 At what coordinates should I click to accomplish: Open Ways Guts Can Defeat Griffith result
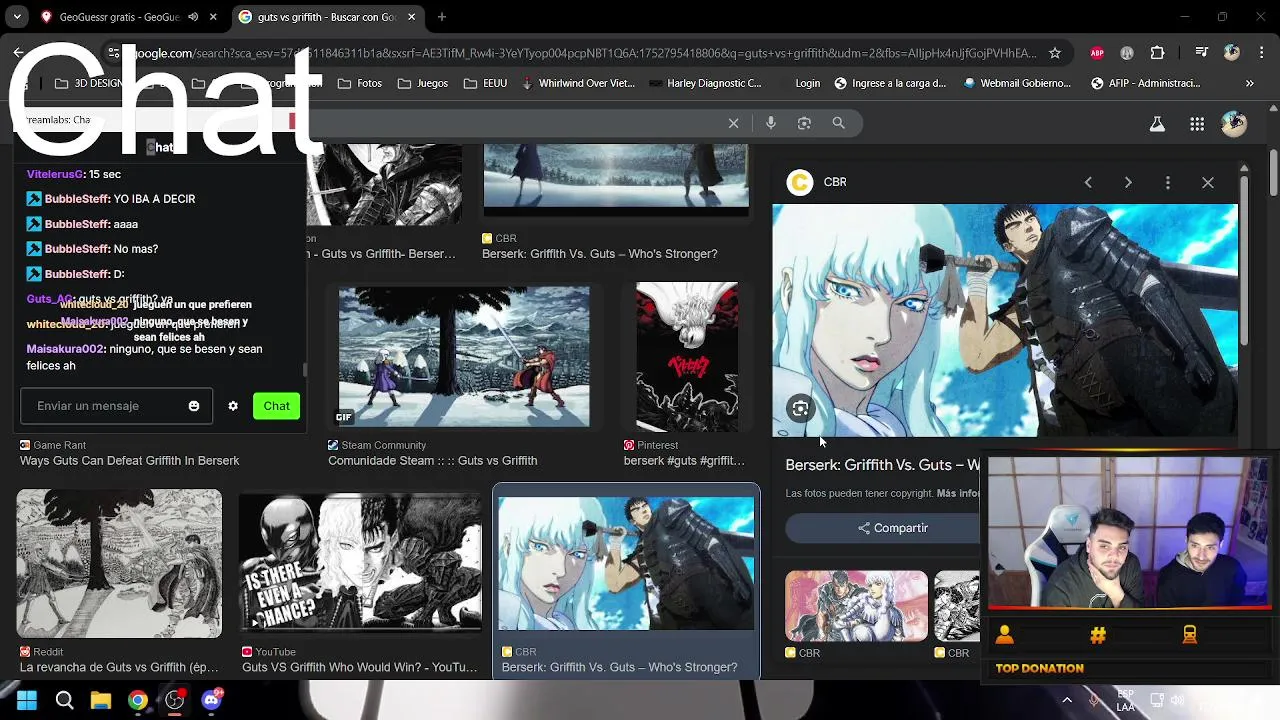point(130,461)
